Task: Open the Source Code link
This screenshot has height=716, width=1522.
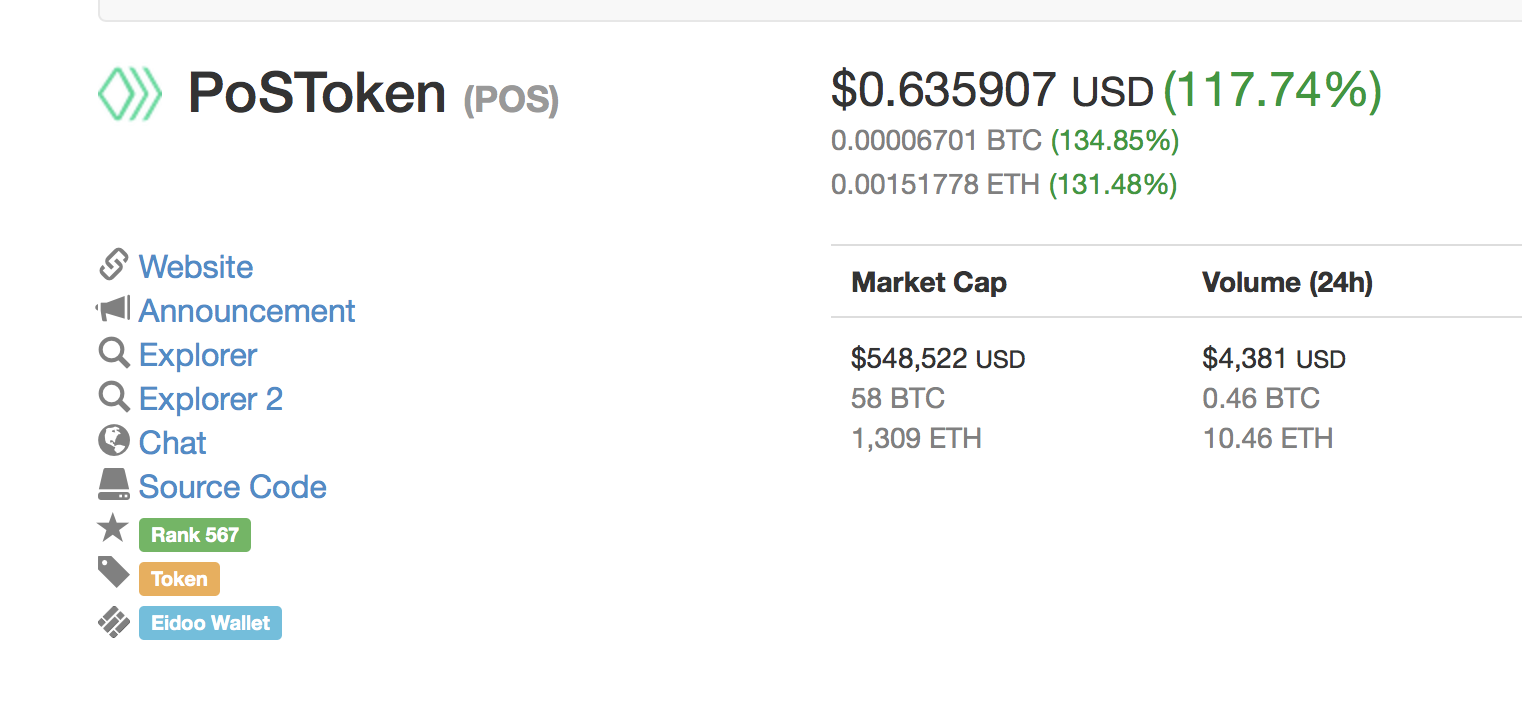Action: [x=233, y=487]
